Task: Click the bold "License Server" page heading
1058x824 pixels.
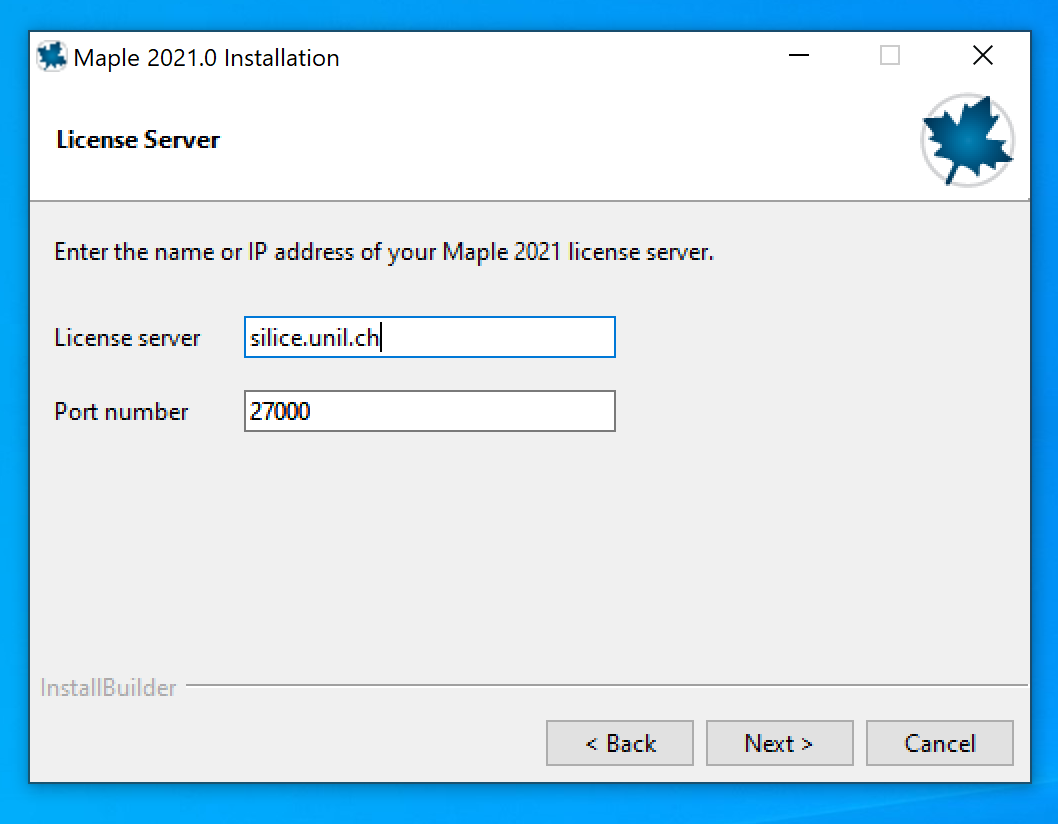Action: 138,139
